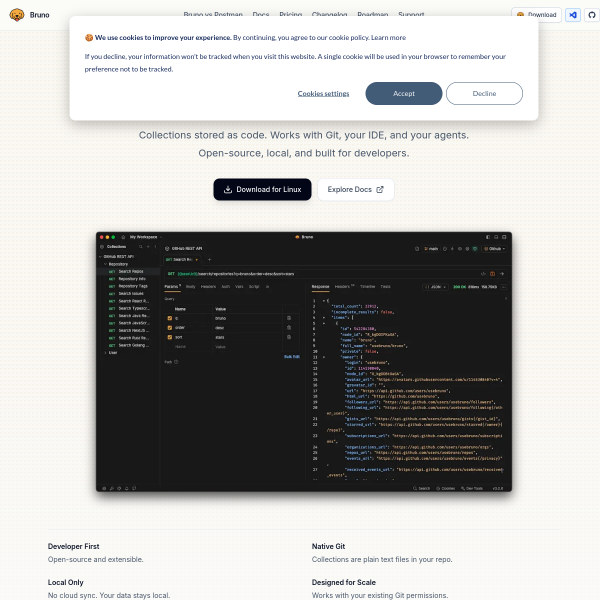Click the new request tab plus icon
This screenshot has height=600, width=600.
point(209,259)
